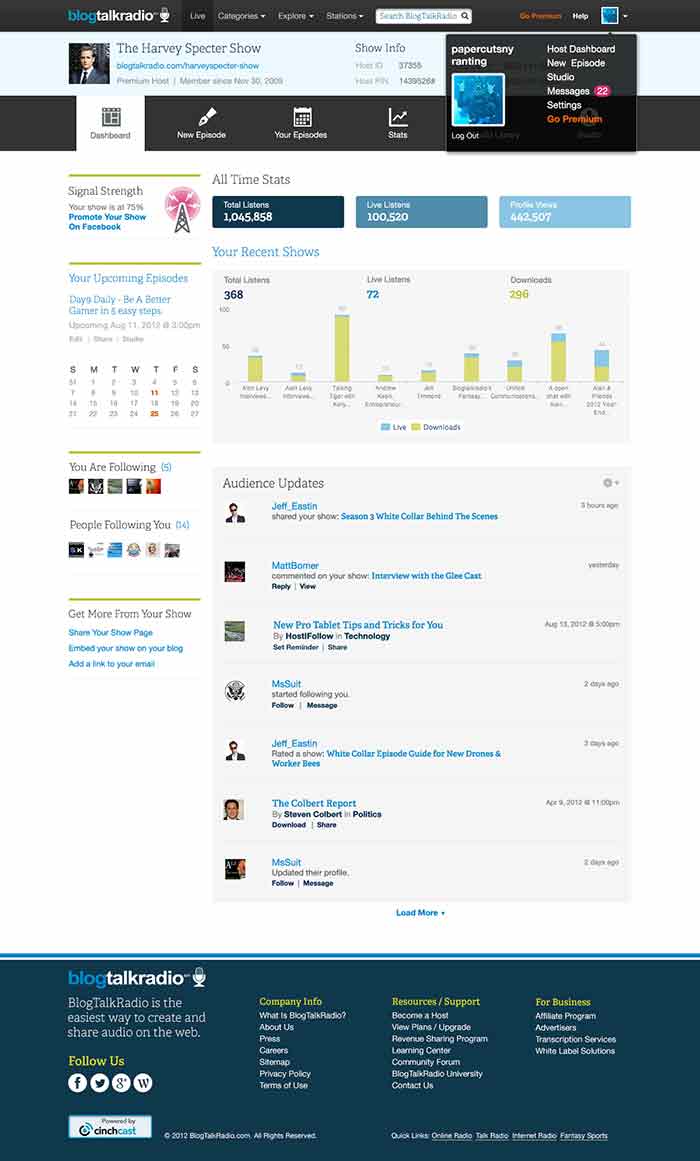Expand the Stations dropdown menu

click(345, 16)
